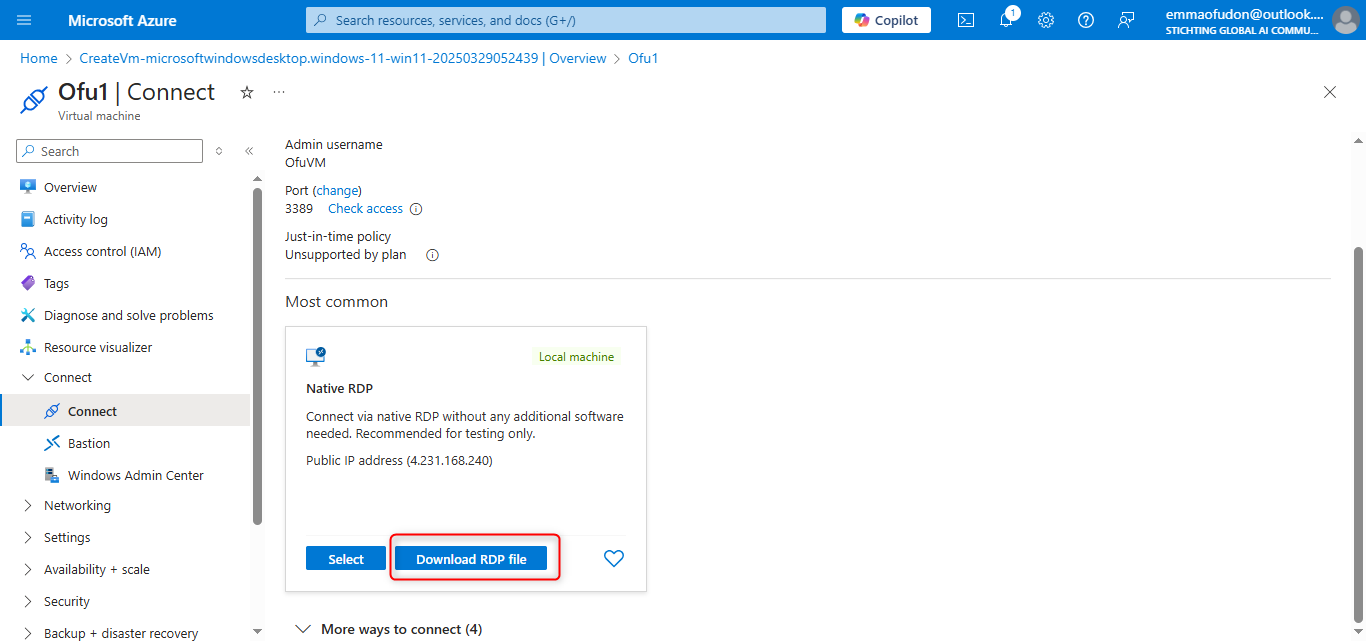
Task: Open the more options ellipsis beside title
Action: [x=279, y=92]
